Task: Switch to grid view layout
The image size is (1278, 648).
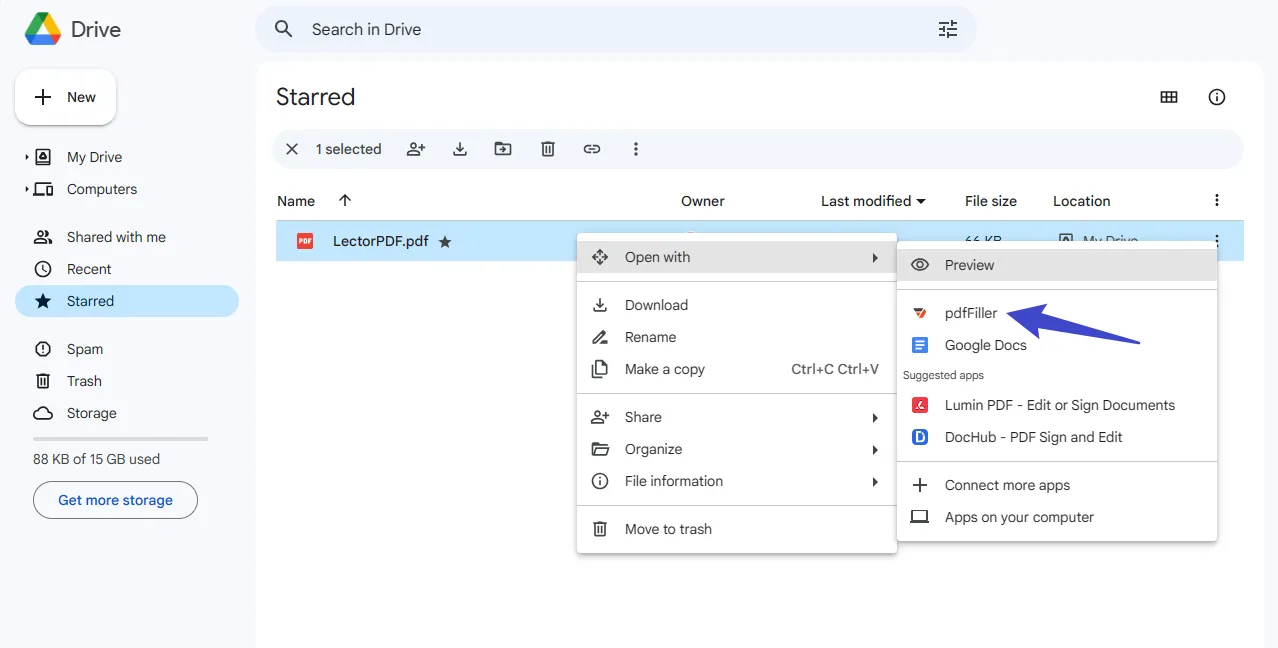Action: click(1168, 97)
